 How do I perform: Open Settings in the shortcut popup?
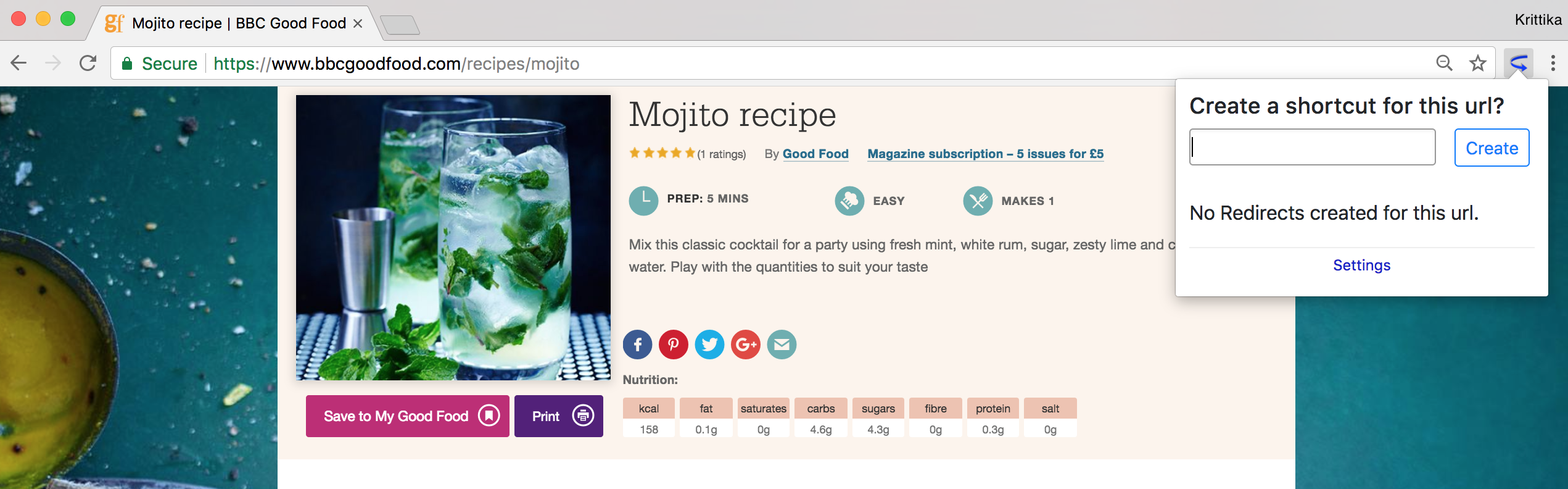[x=1361, y=265]
